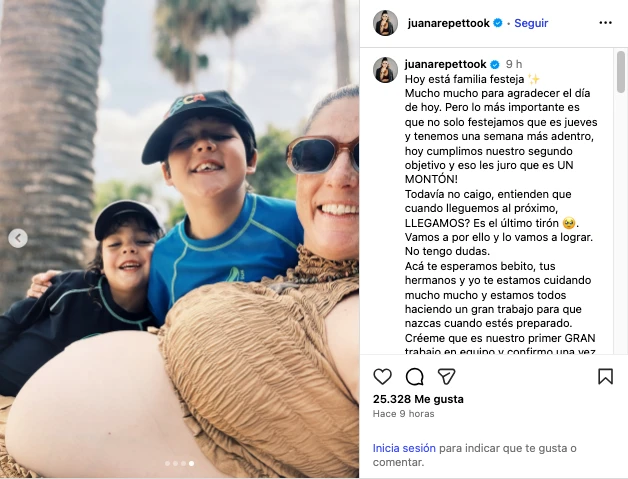This screenshot has width=628, height=479.
Task: Open the three-dot more options menu
Action: [x=605, y=23]
